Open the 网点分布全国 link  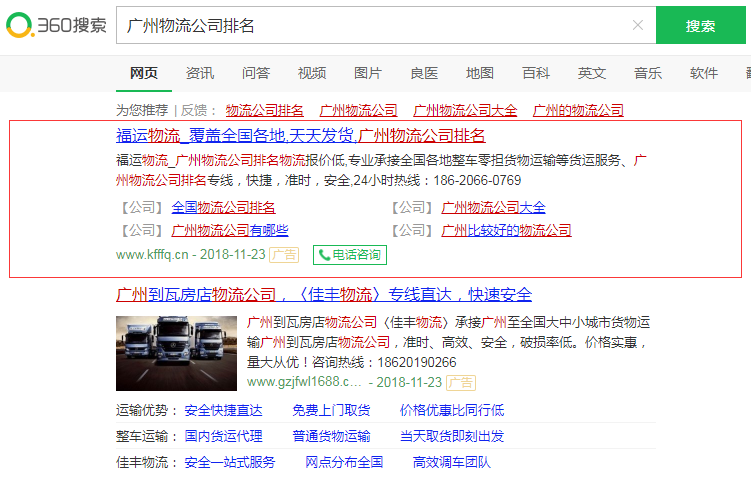(344, 462)
